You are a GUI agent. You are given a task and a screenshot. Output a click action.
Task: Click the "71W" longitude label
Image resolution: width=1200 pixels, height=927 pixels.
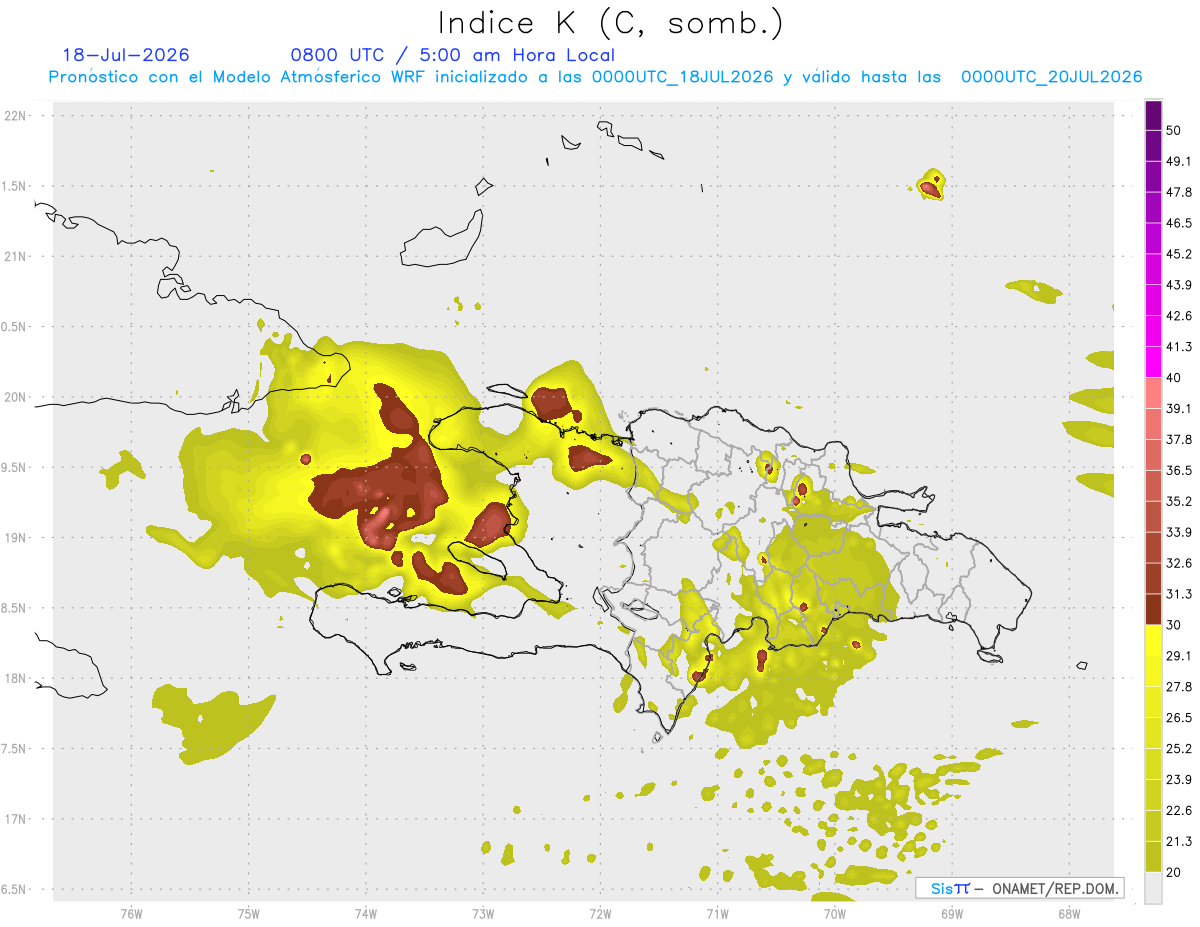click(717, 913)
